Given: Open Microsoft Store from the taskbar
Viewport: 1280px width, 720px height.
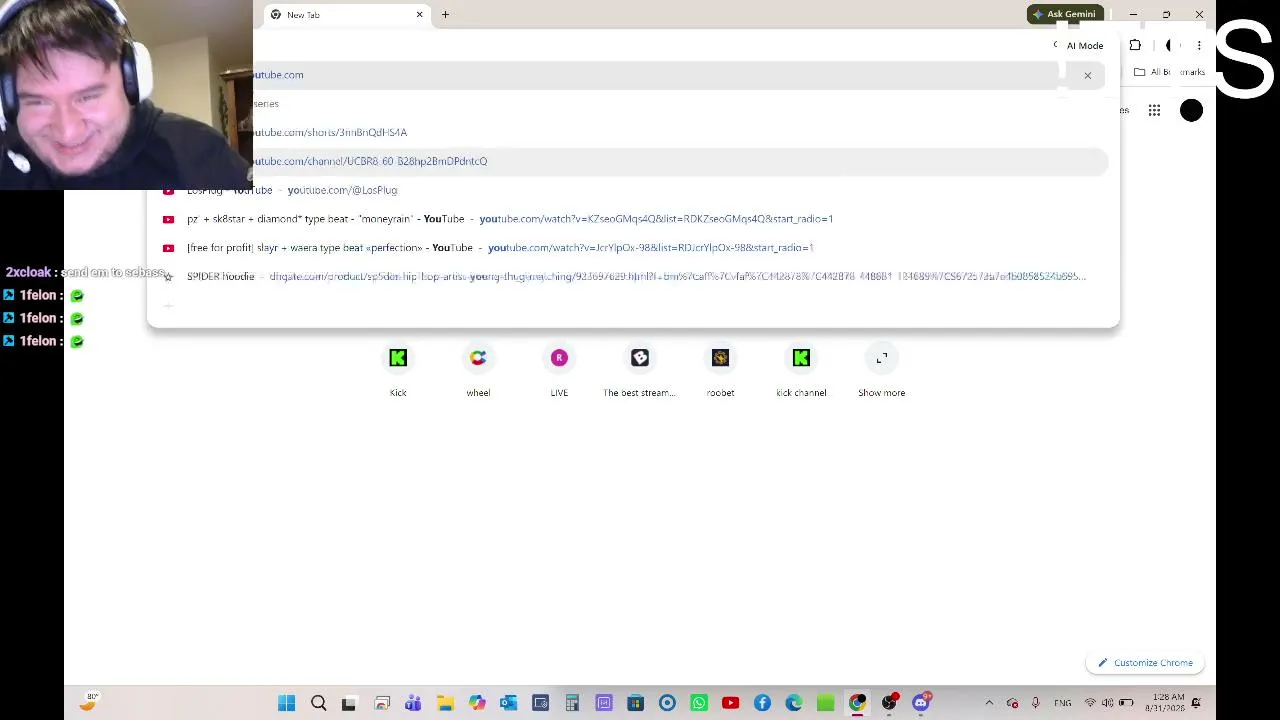Looking at the screenshot, I should [x=635, y=703].
